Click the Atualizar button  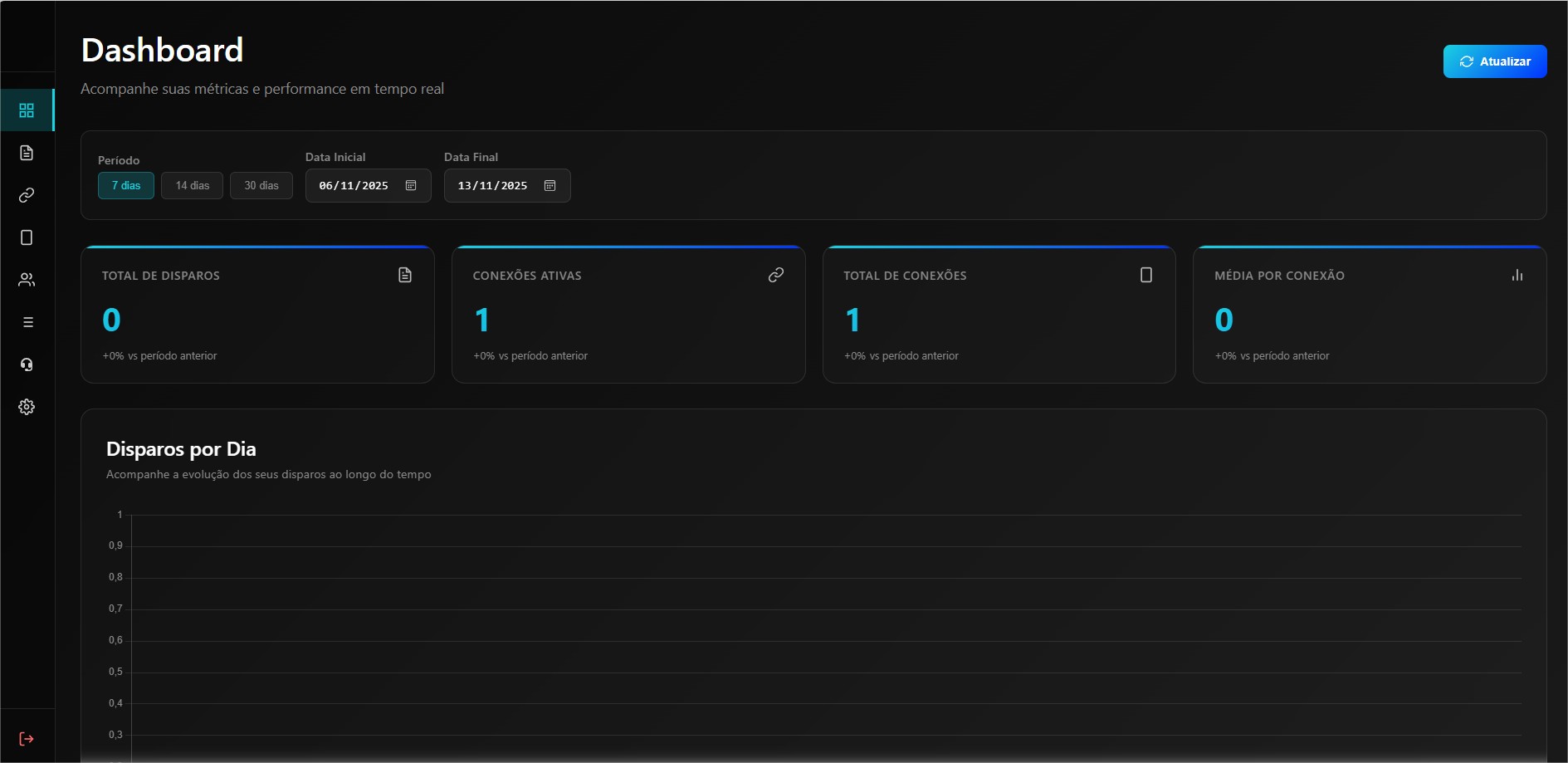[x=1494, y=61]
